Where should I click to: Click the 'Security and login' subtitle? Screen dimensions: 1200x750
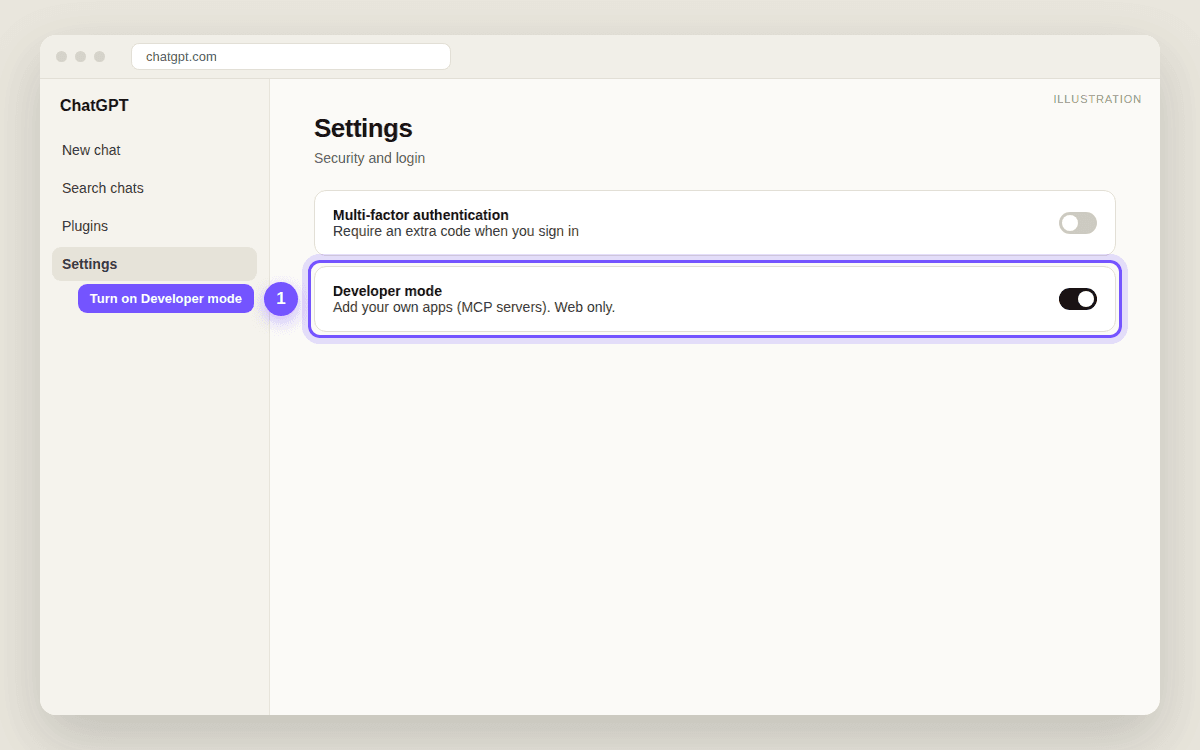[x=369, y=158]
